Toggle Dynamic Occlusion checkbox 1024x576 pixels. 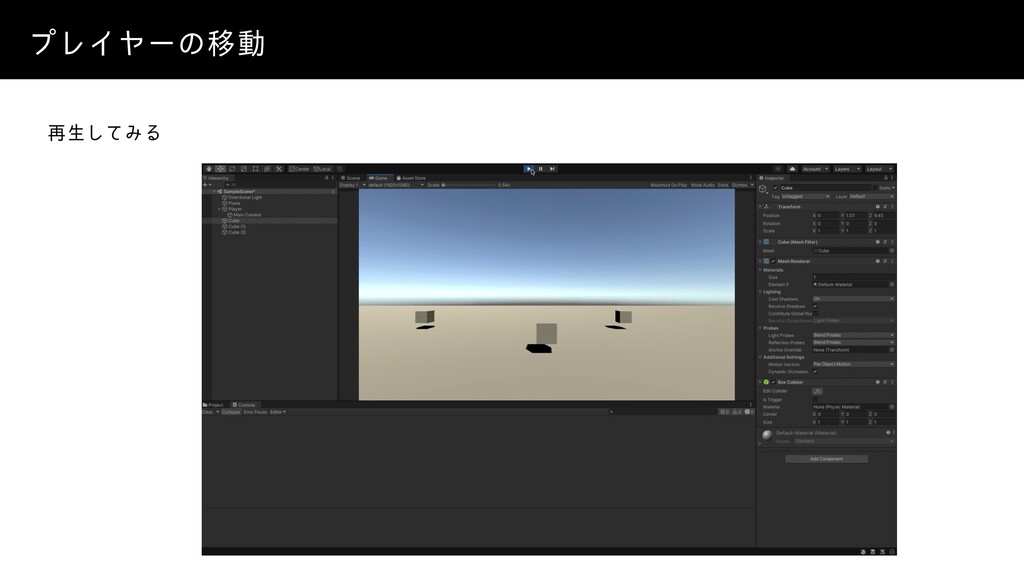815,372
